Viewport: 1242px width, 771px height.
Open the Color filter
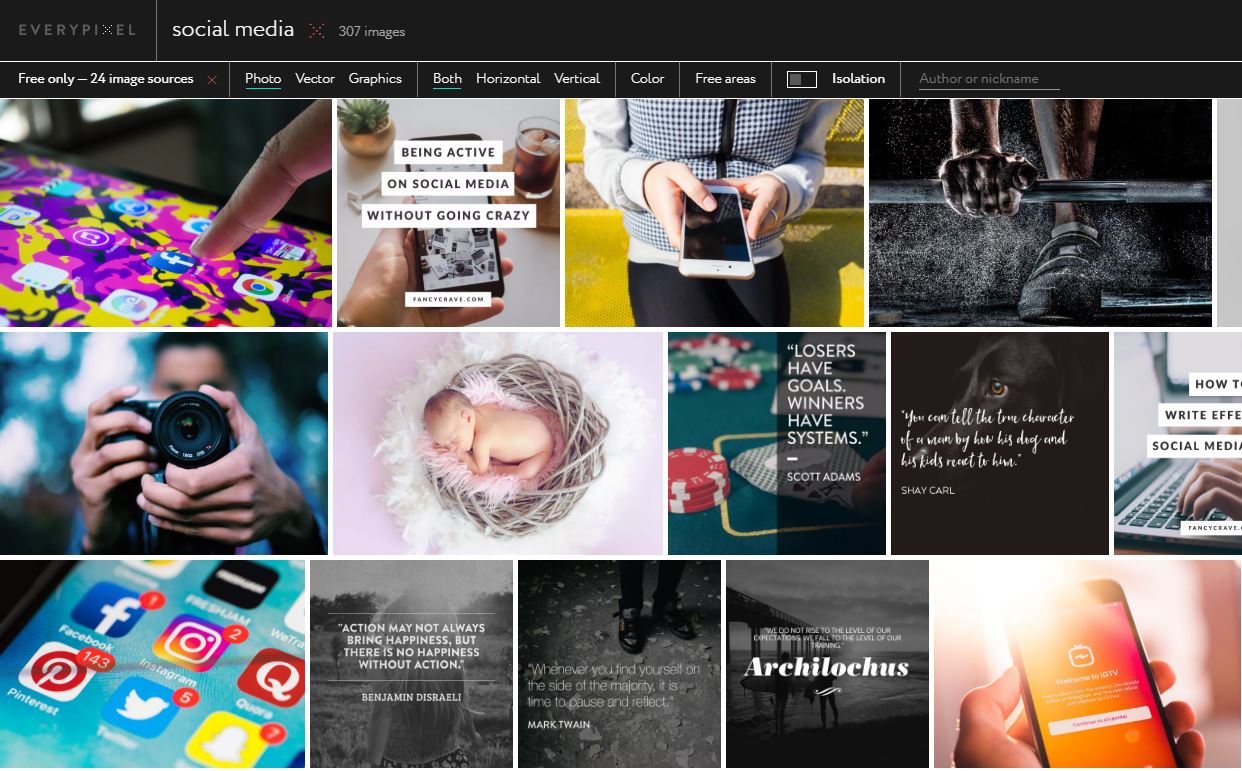[648, 79]
